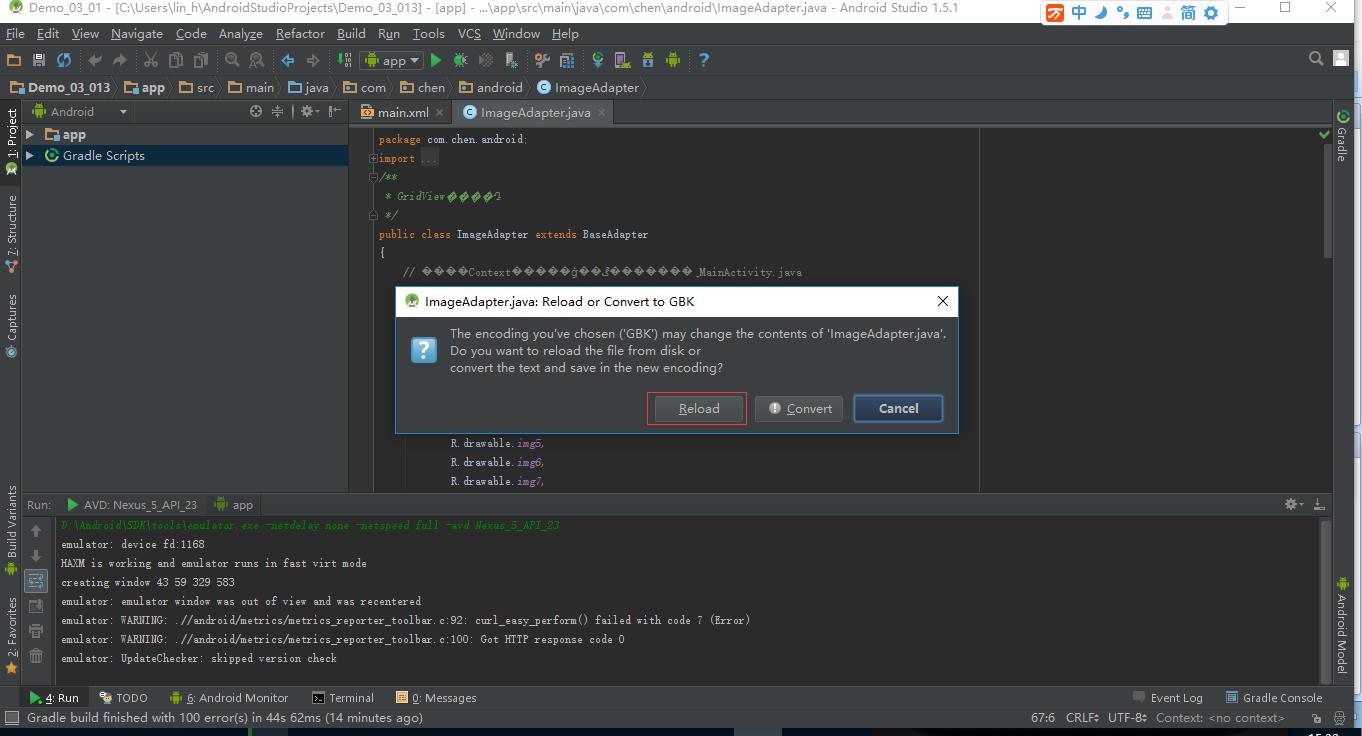Screen dimensions: 1362x736
Task: Open the Gradle Console tool window
Action: click(1273, 698)
